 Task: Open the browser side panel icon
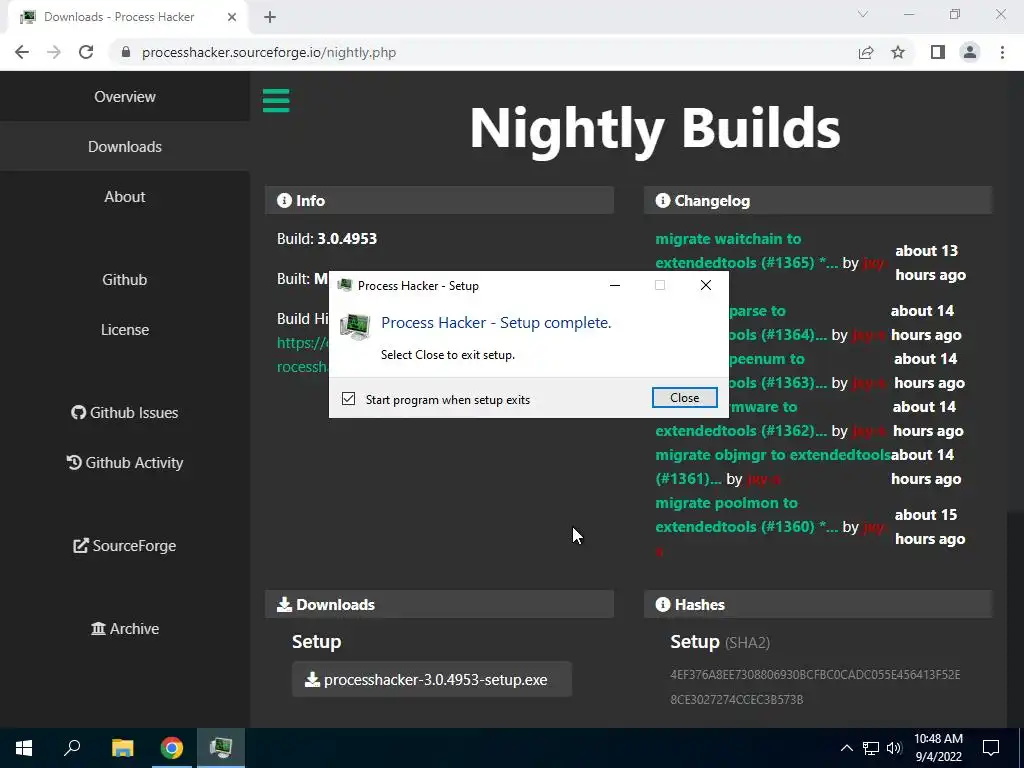pyautogui.click(x=937, y=52)
